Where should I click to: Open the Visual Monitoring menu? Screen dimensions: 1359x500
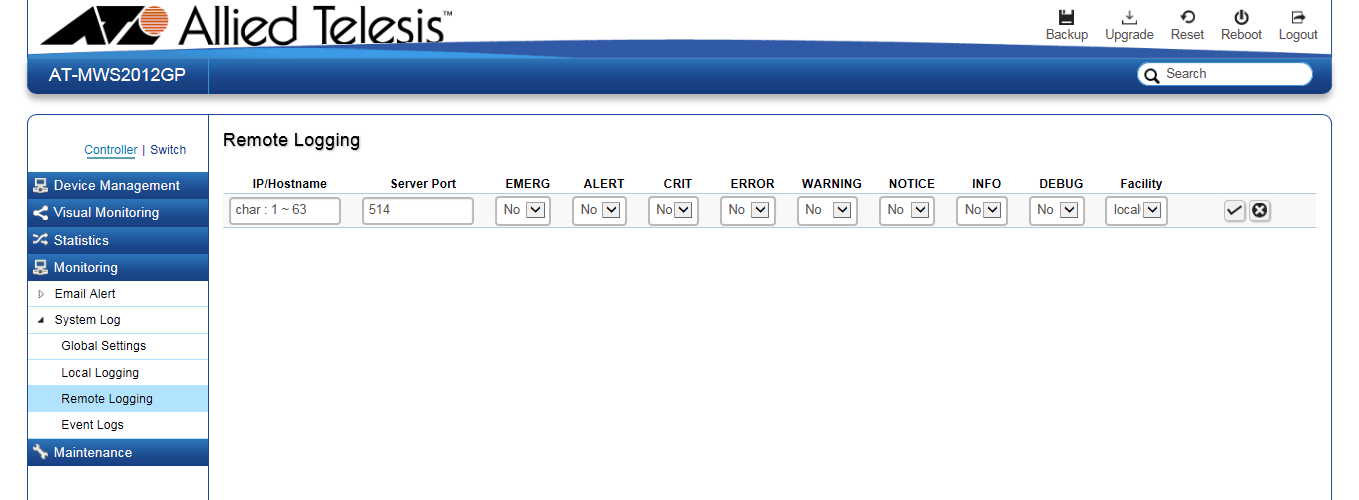[x=118, y=212]
